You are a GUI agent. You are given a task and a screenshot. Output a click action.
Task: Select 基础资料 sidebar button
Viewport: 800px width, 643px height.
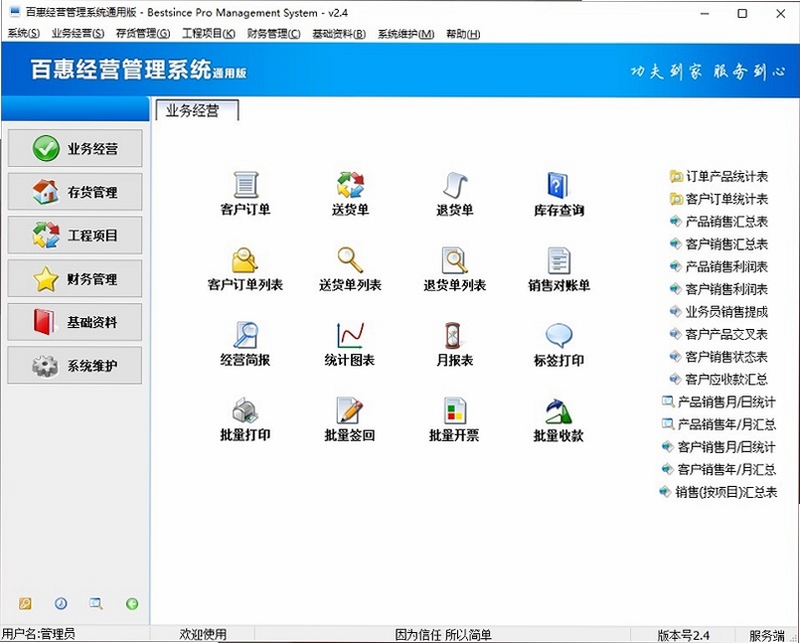click(x=75, y=322)
